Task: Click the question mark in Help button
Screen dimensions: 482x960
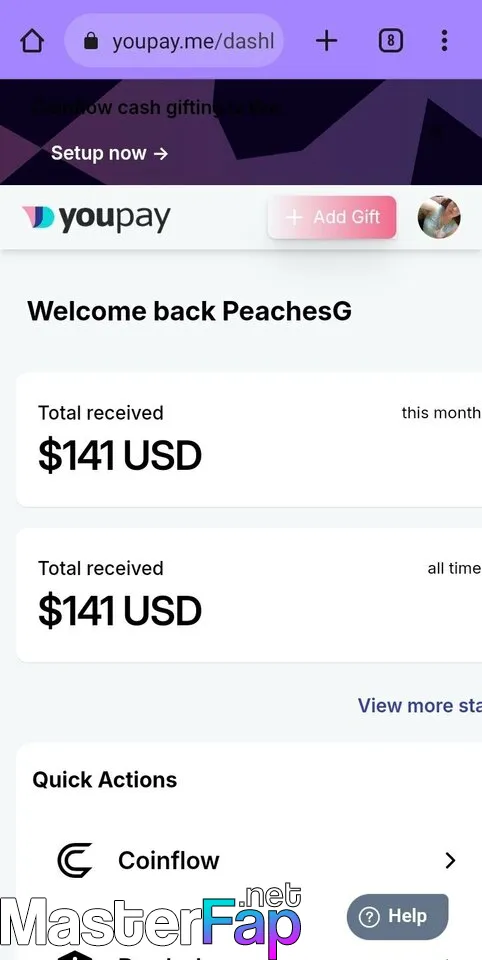Action: 369,917
